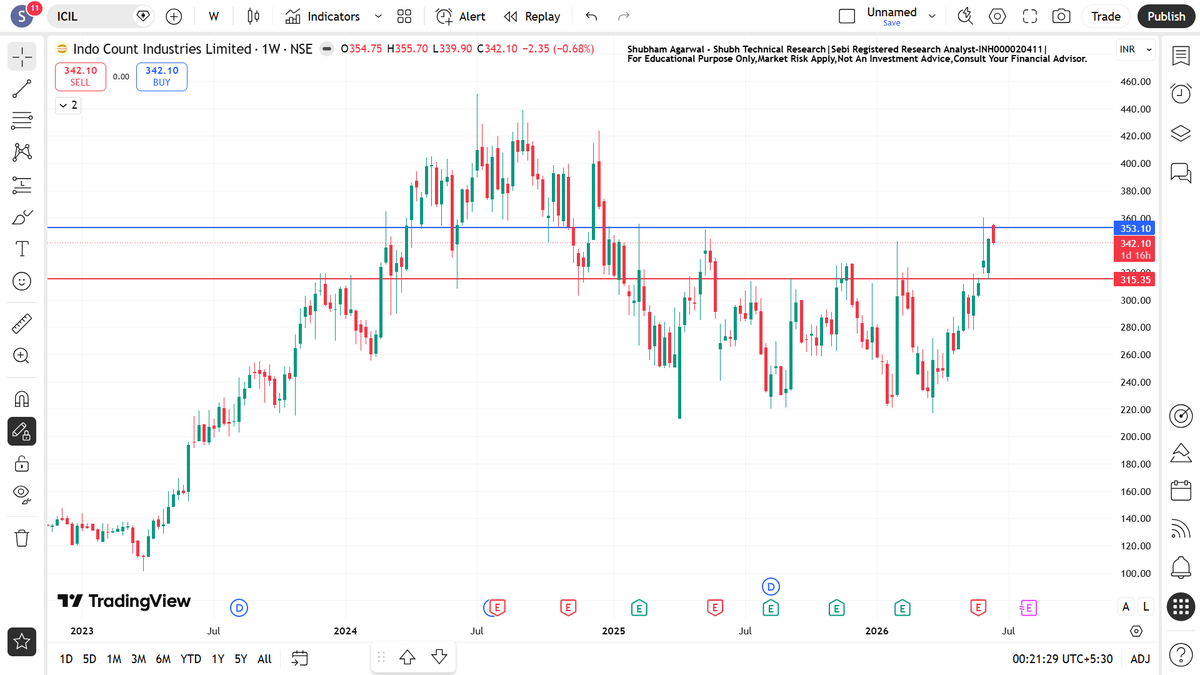The height and width of the screenshot is (675, 1200).
Task: Add symbol to compare with plus icon
Action: coord(174,16)
